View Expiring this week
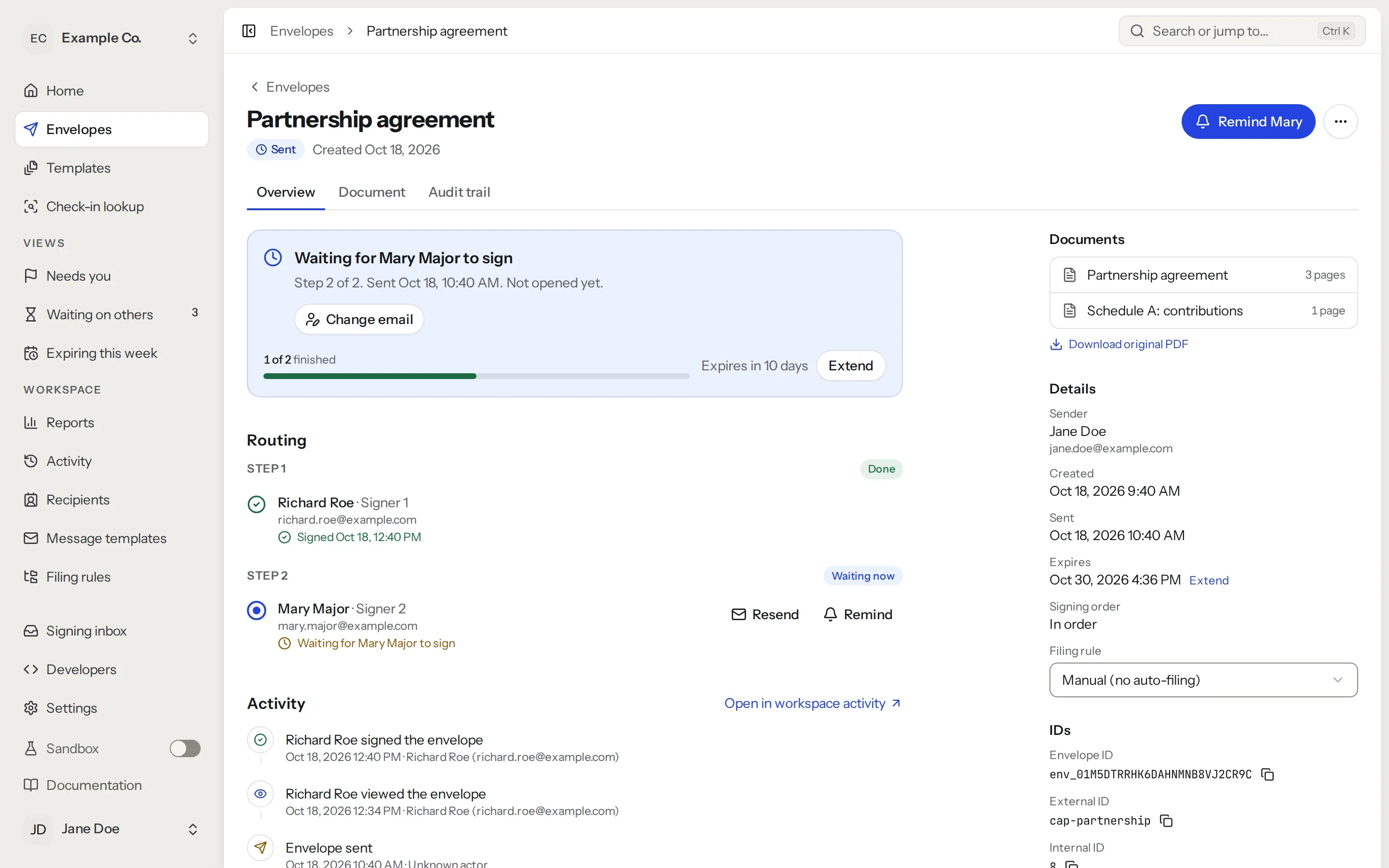This screenshot has width=1389, height=868. click(112, 353)
